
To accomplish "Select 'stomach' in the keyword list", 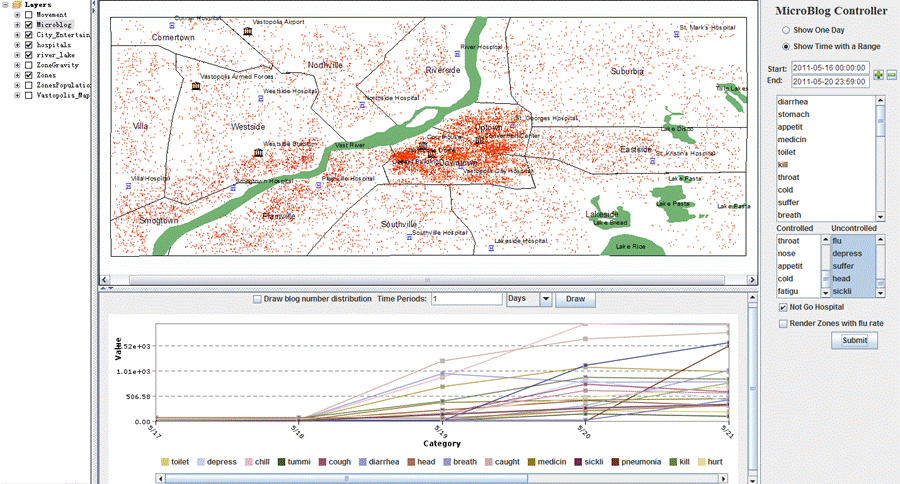I will click(x=826, y=114).
